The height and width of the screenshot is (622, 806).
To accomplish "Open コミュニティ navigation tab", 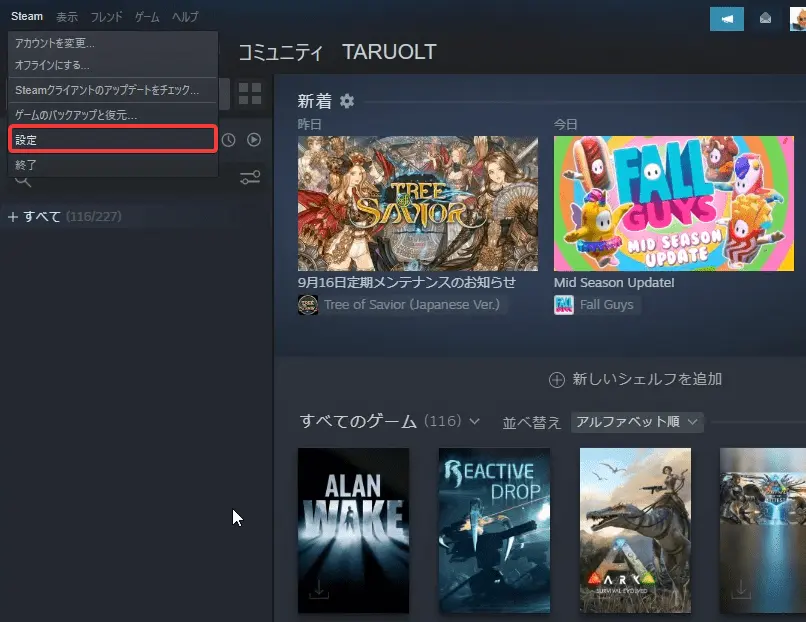I will pyautogui.click(x=281, y=52).
